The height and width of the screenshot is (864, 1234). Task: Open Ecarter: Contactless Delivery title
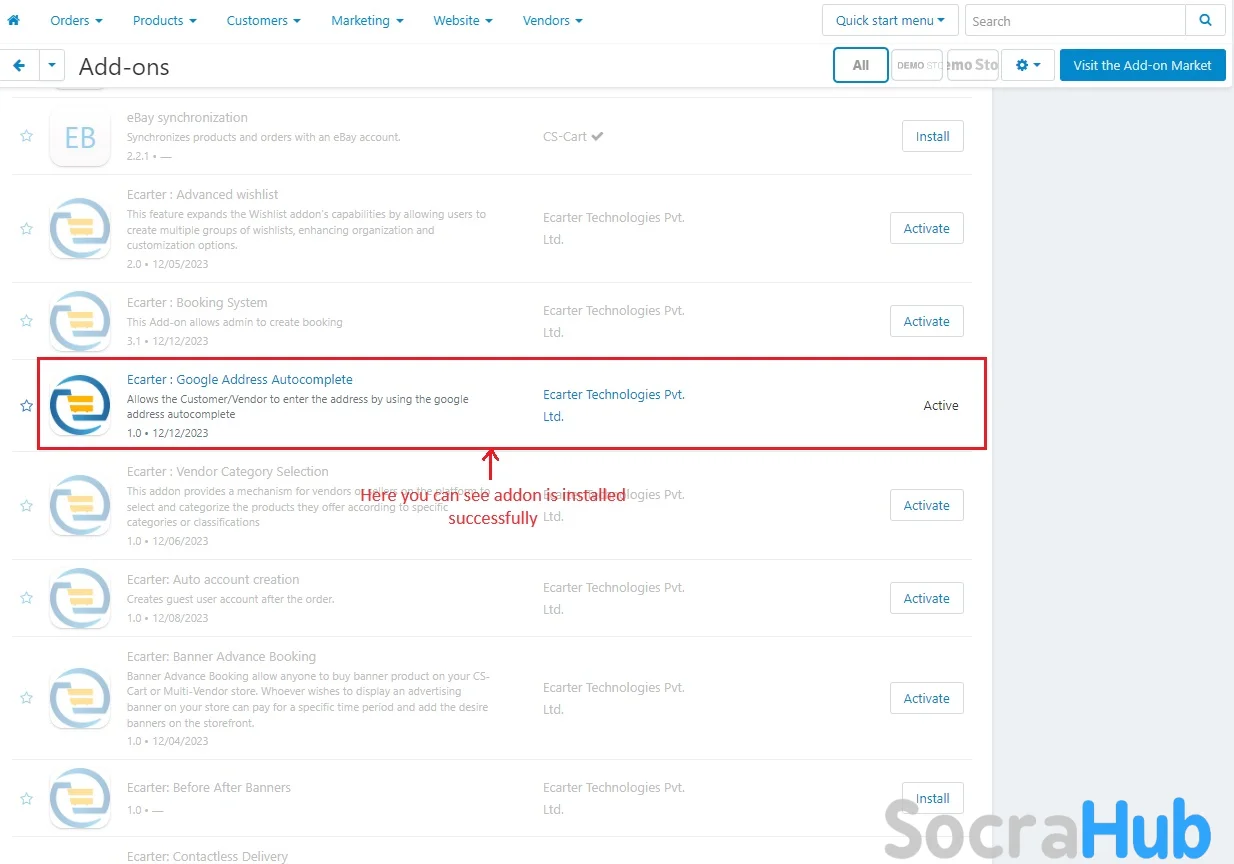point(207,856)
